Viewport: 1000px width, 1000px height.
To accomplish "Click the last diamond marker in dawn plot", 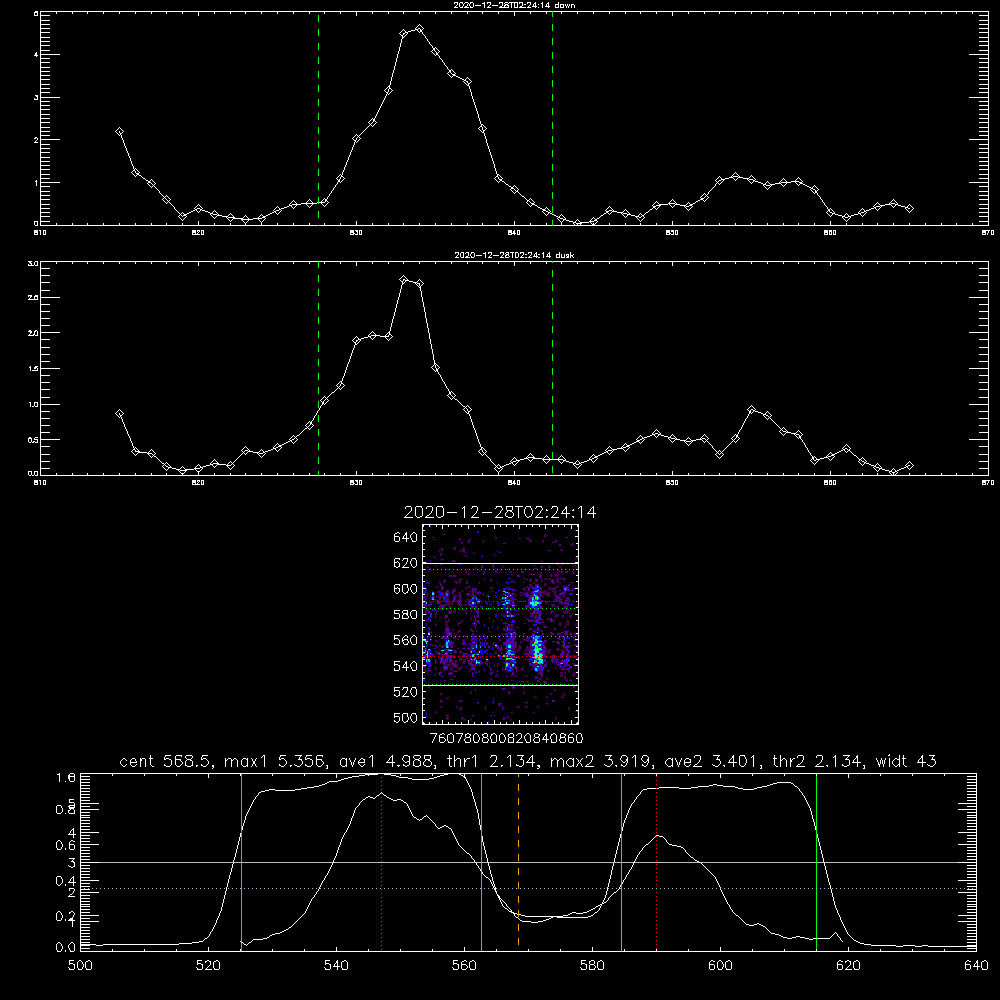I will coord(909,209).
